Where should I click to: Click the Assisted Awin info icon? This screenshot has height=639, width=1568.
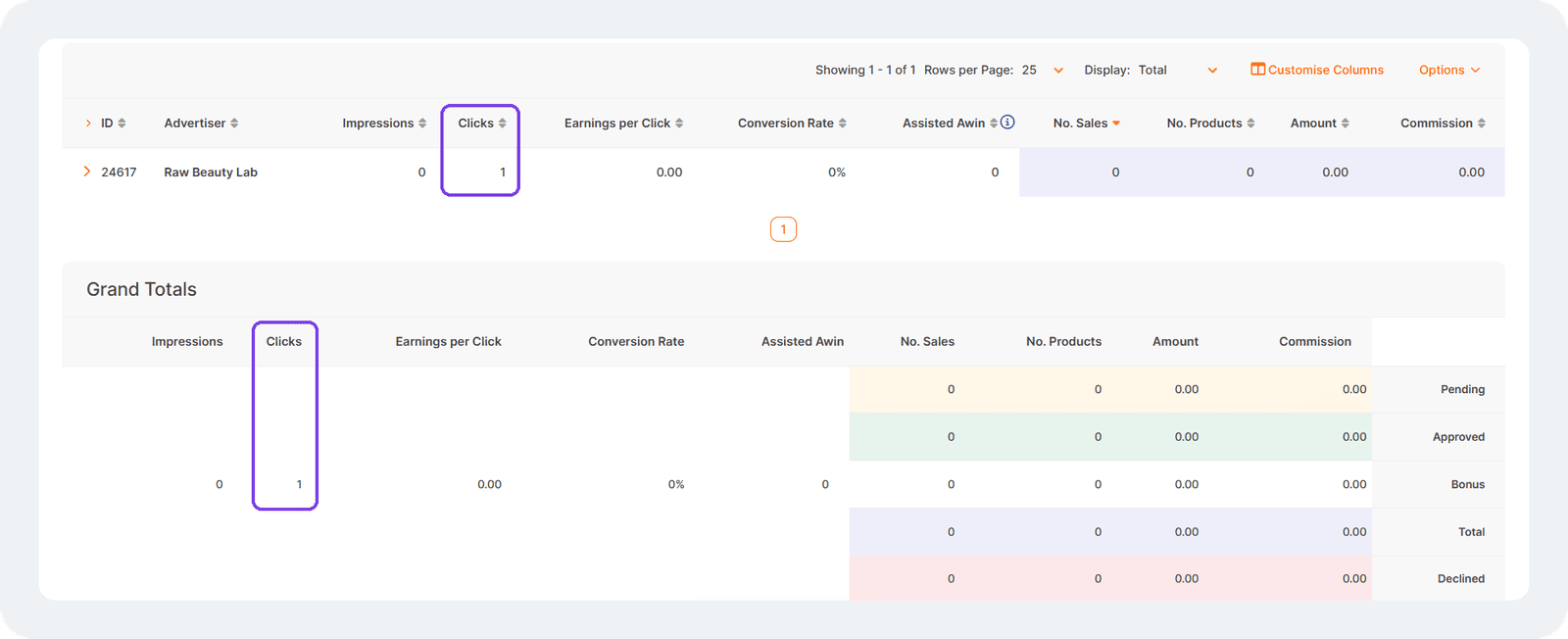1007,123
